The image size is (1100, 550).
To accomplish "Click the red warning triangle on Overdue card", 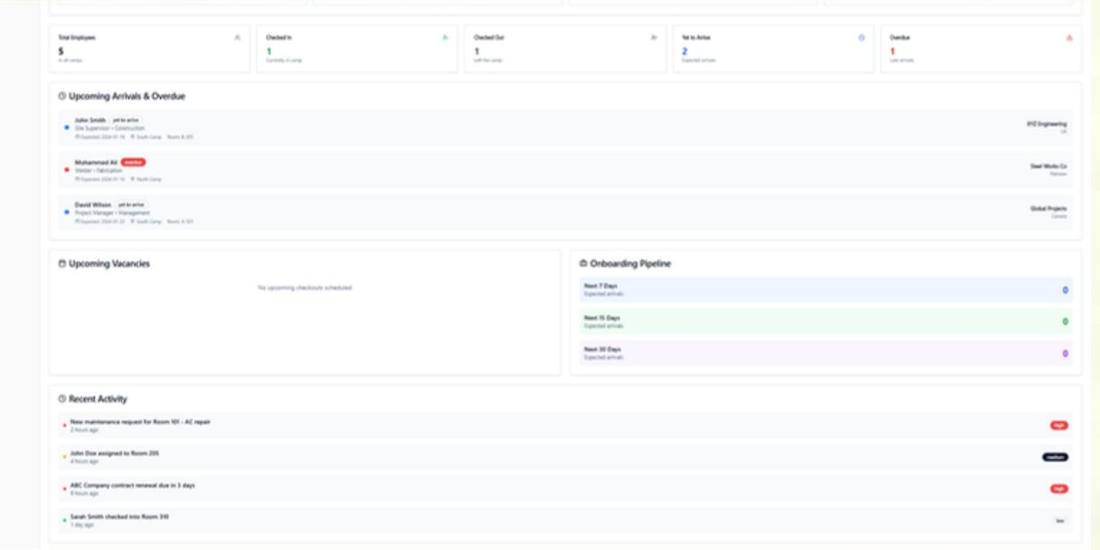I will tap(1069, 38).
